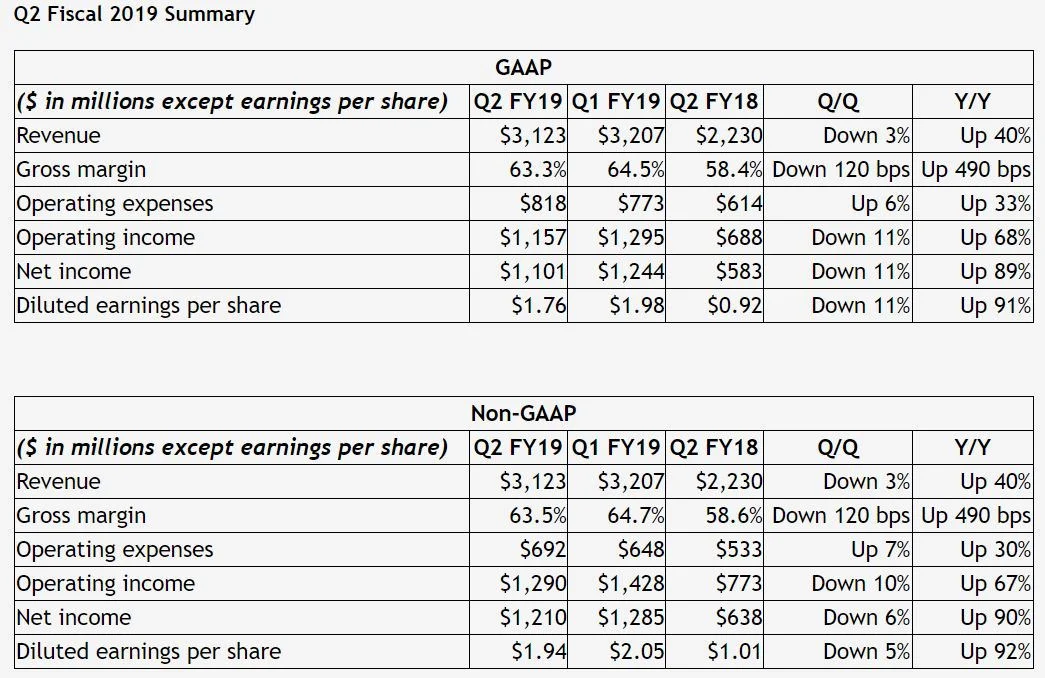Image resolution: width=1045 pixels, height=678 pixels.
Task: Click the GAAP Q2 FY19 column header
Action: point(518,101)
